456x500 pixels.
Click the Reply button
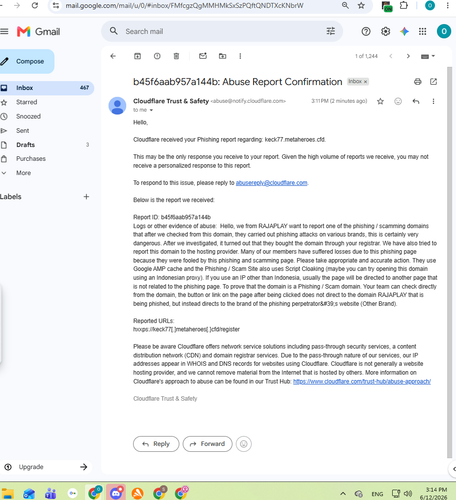pos(156,444)
